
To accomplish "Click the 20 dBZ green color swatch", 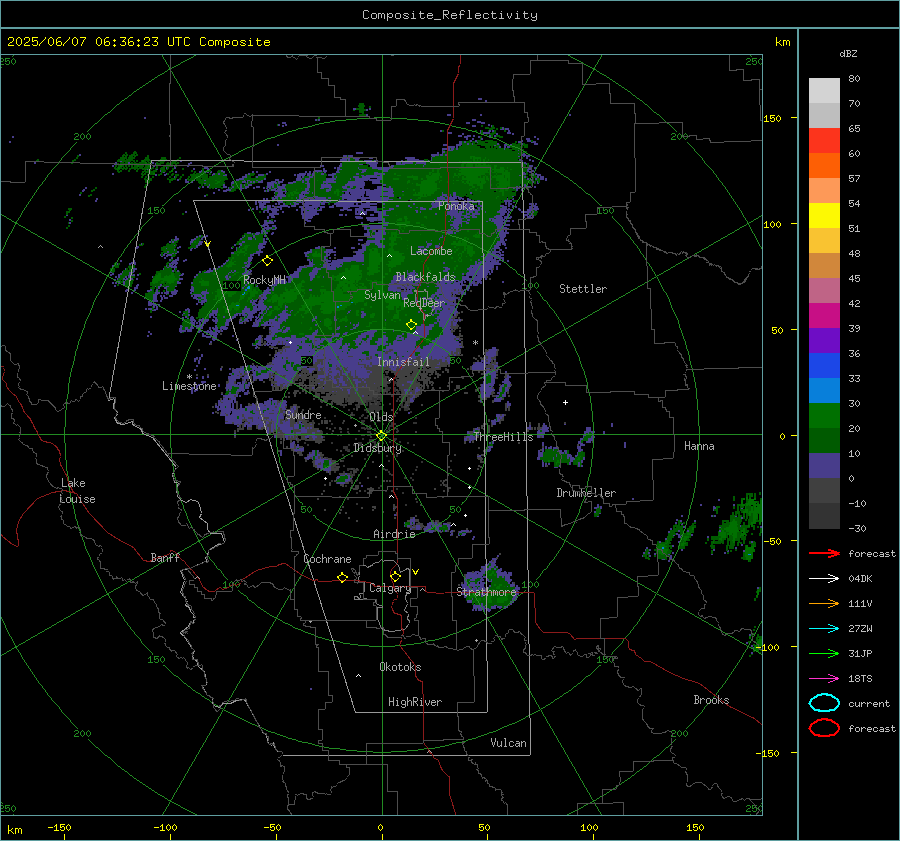I will [x=824, y=416].
